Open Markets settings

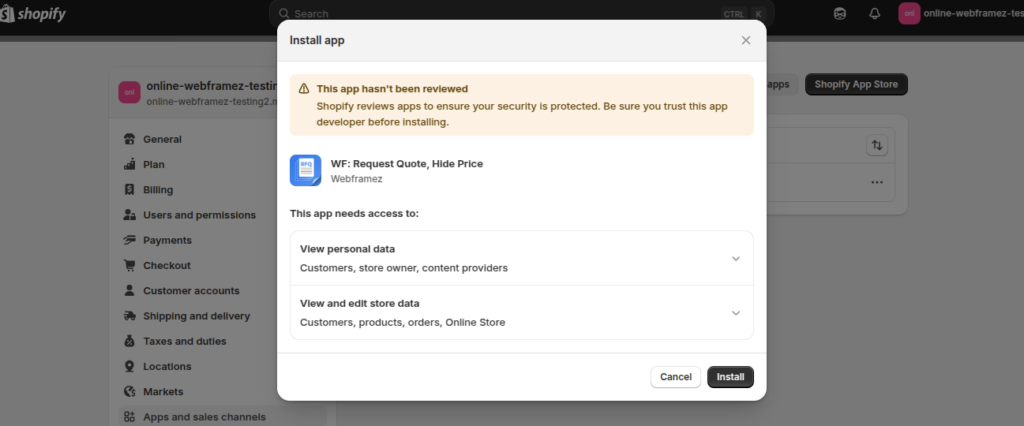click(x=163, y=392)
